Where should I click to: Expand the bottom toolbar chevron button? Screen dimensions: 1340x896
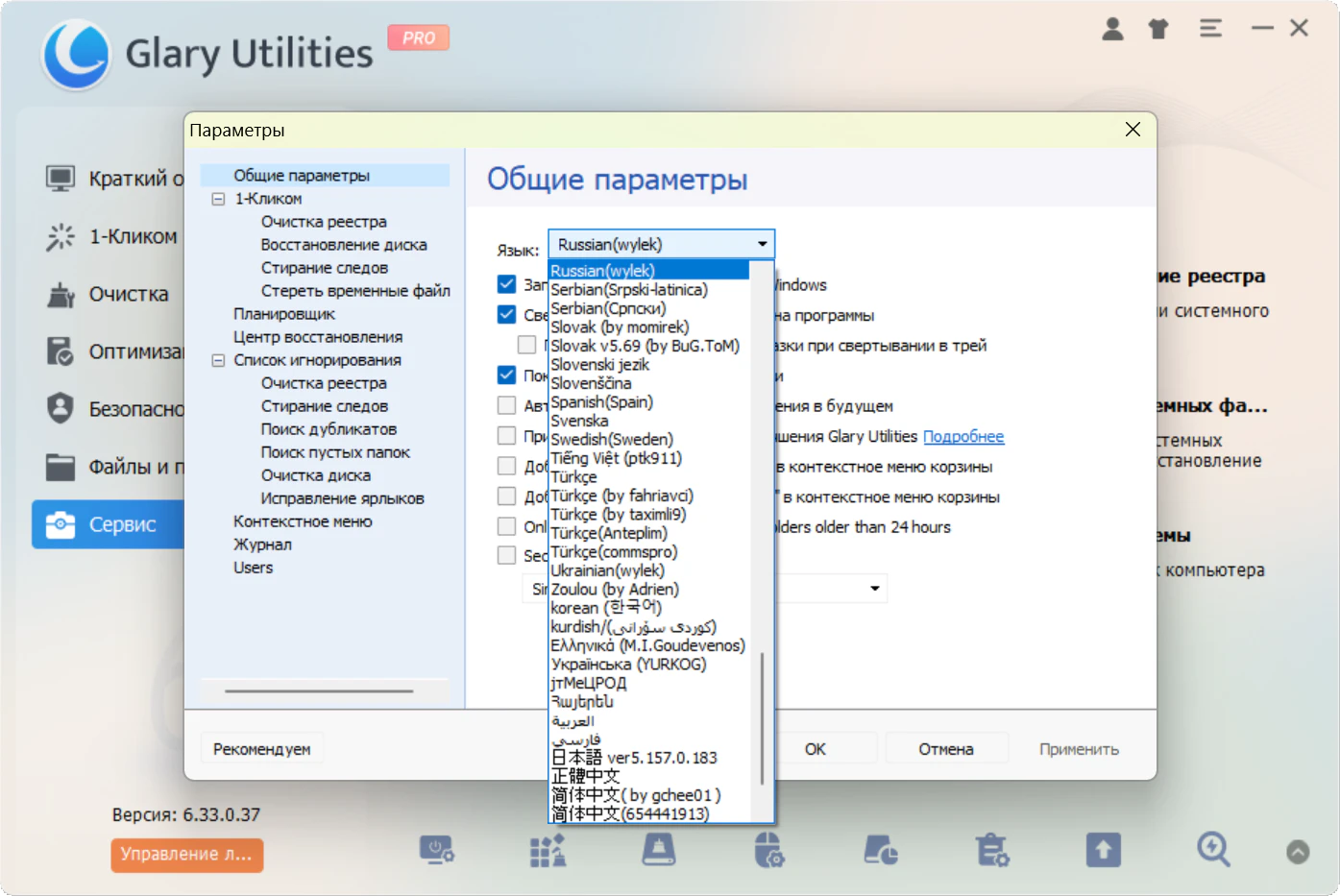tap(1298, 851)
